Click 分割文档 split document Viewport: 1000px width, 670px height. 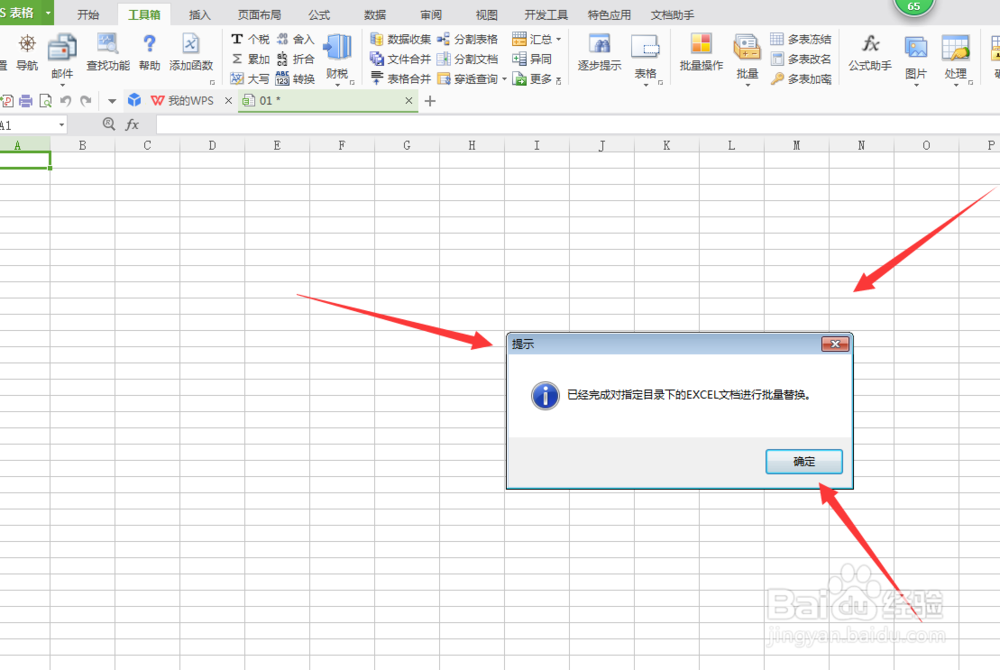click(x=467, y=59)
